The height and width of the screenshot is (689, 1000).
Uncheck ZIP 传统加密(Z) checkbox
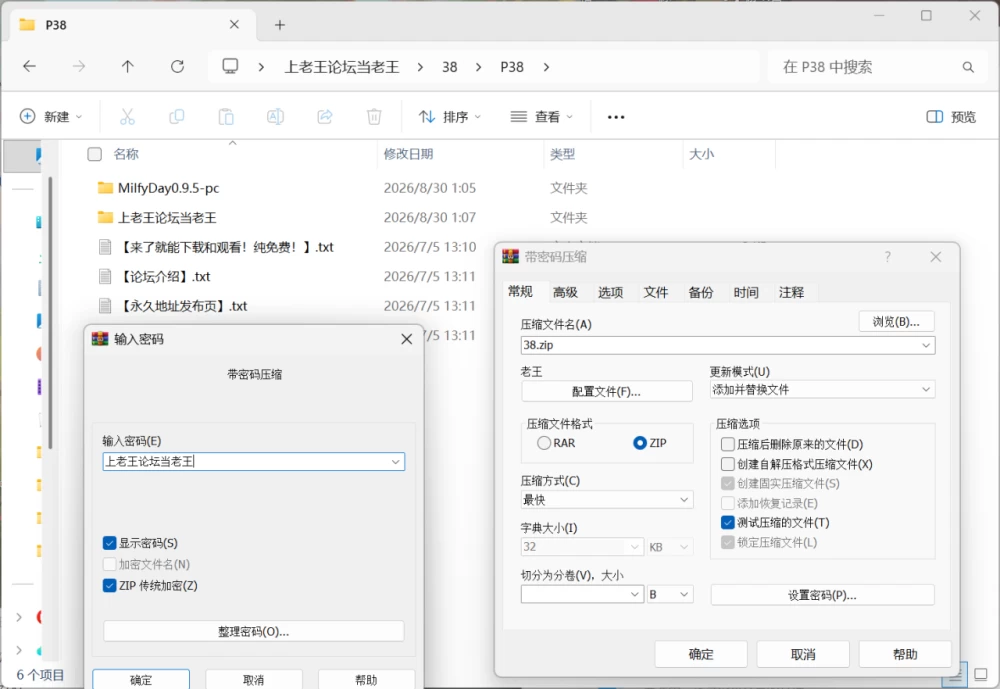pos(110,585)
